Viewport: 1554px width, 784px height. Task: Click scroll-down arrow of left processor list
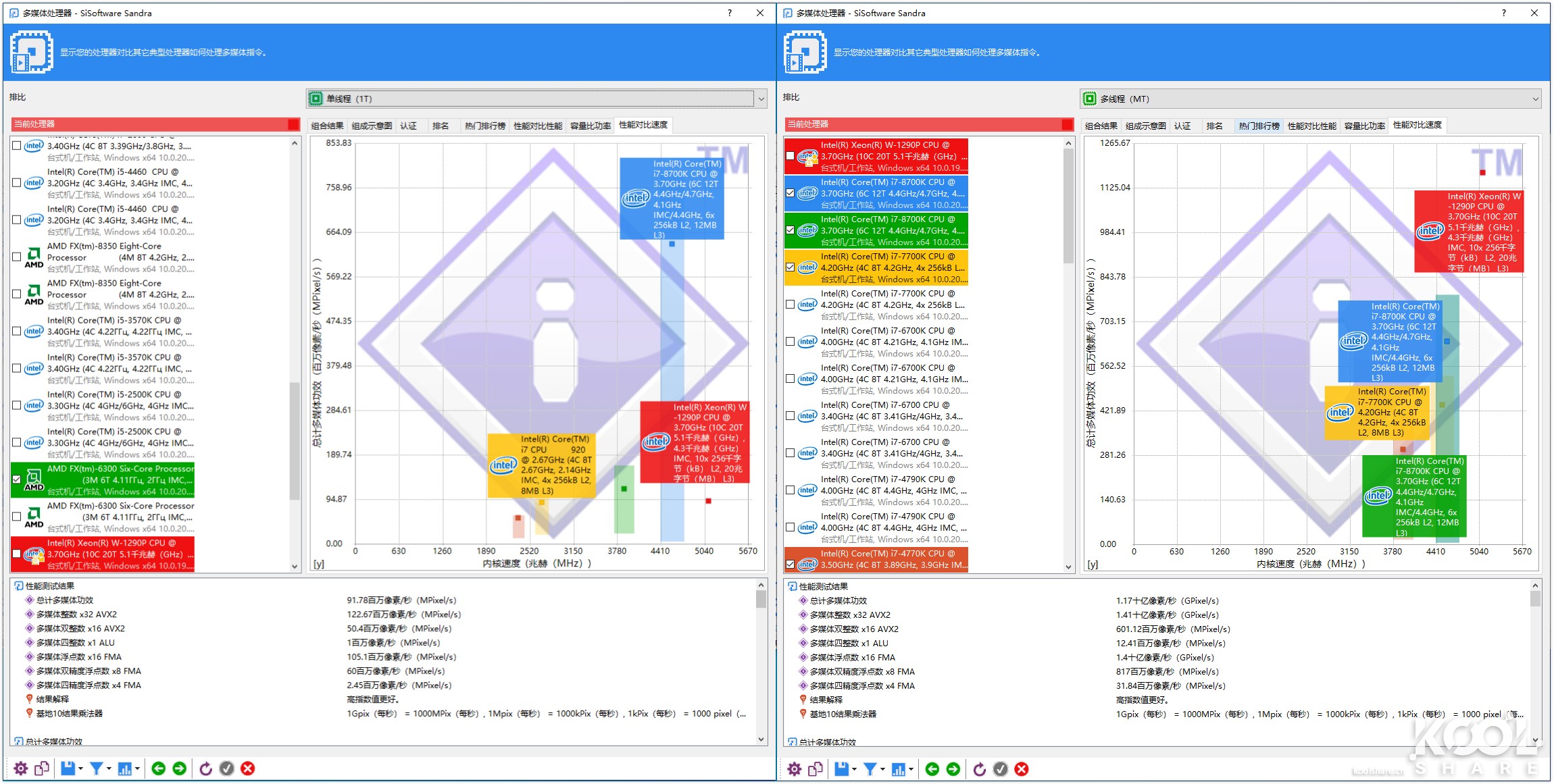tap(295, 567)
